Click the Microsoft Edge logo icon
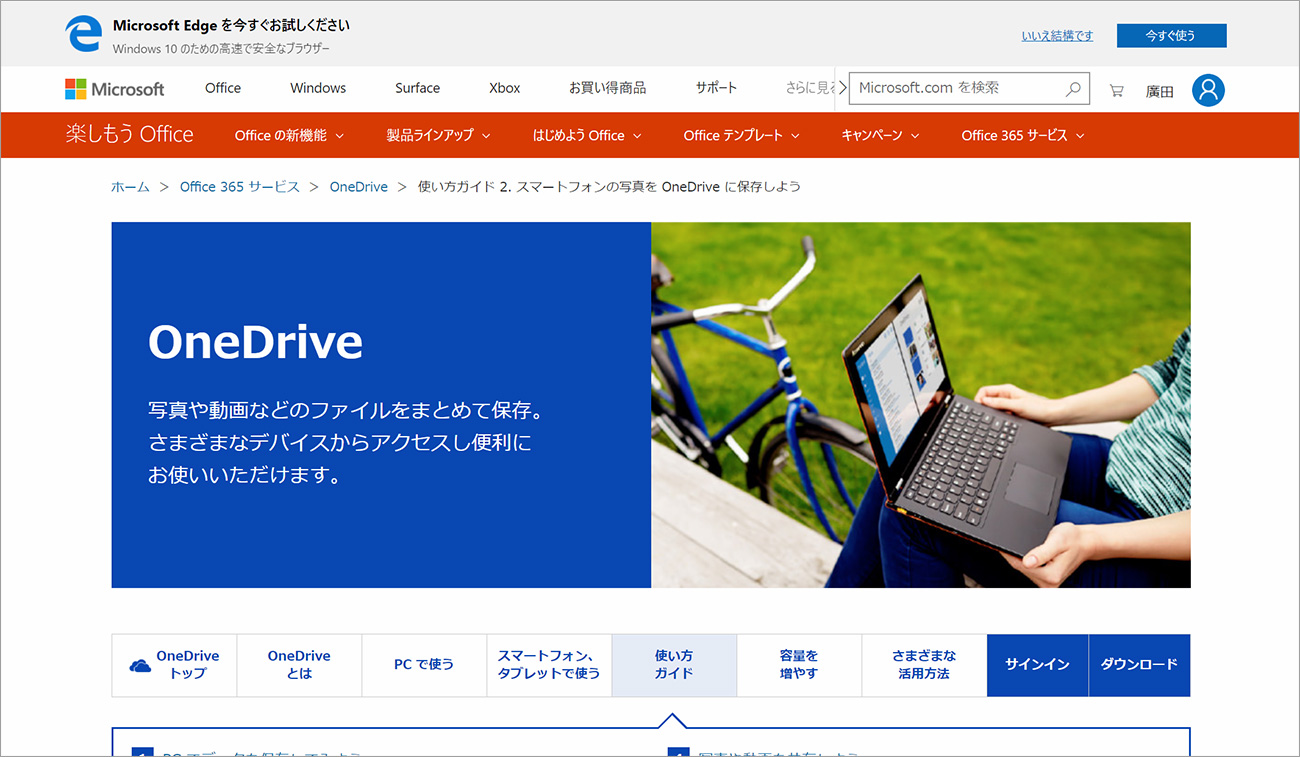The width and height of the screenshot is (1300, 757). click(x=84, y=34)
